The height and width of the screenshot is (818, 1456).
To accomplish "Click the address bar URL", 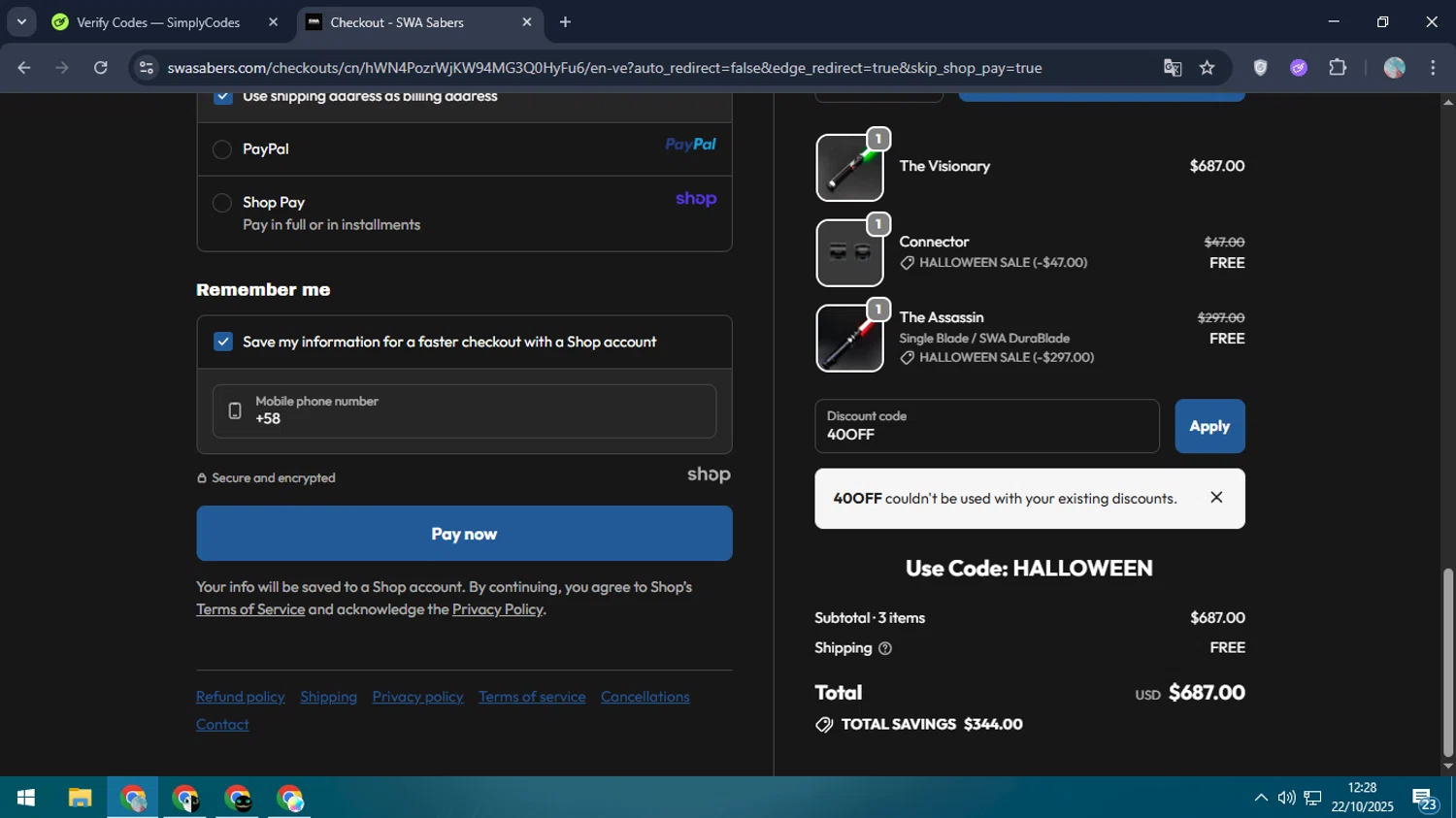I will click(605, 68).
